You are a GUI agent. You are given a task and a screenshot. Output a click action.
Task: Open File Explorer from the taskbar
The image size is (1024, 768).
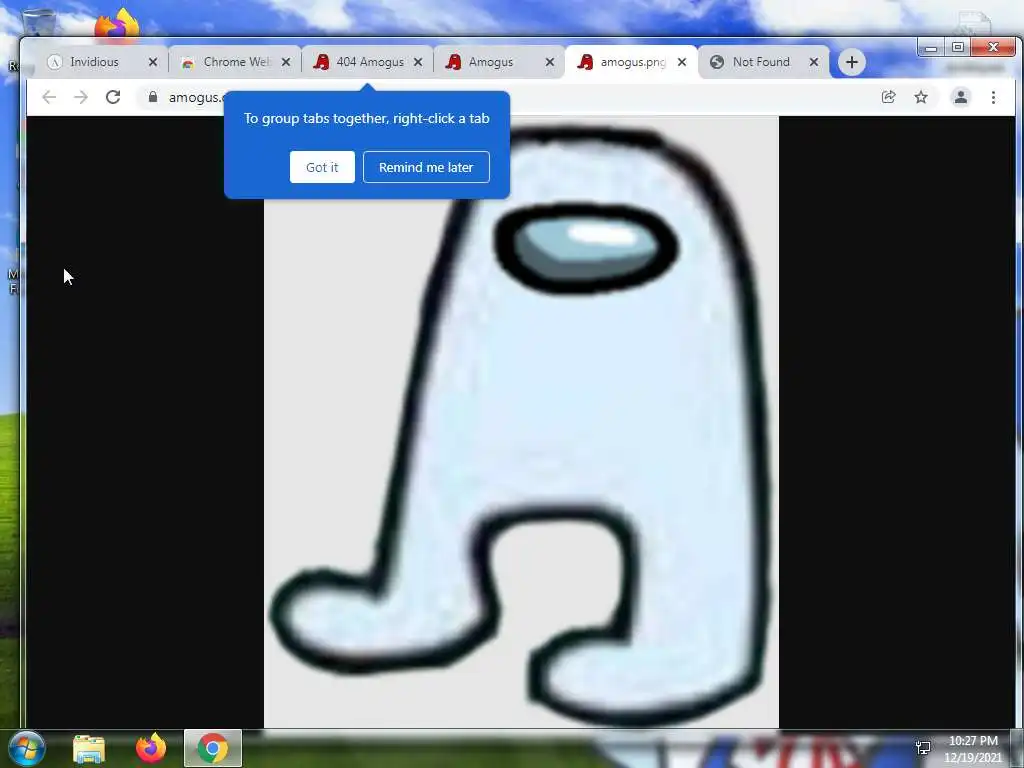(x=89, y=748)
